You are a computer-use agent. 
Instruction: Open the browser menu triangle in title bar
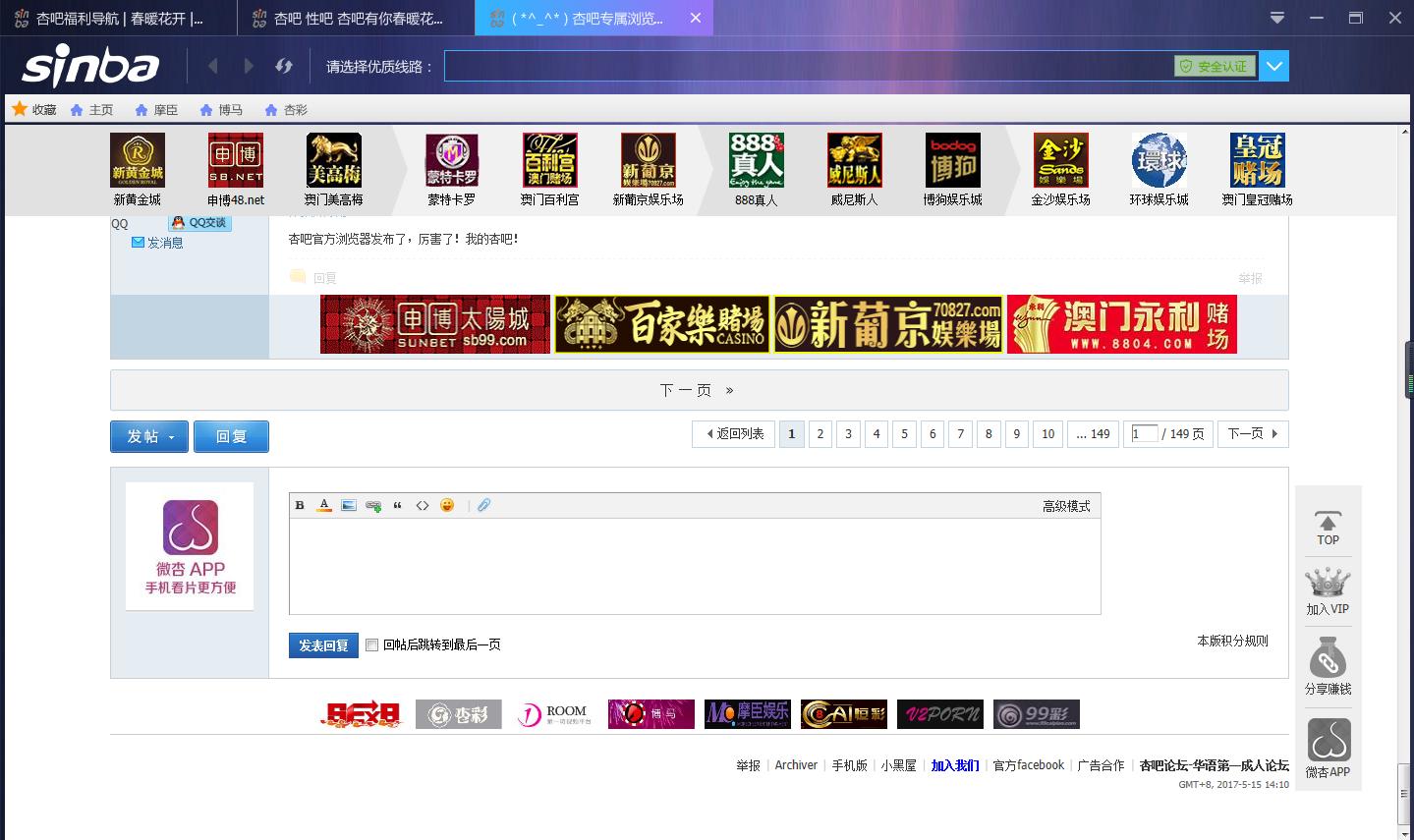tap(1277, 18)
